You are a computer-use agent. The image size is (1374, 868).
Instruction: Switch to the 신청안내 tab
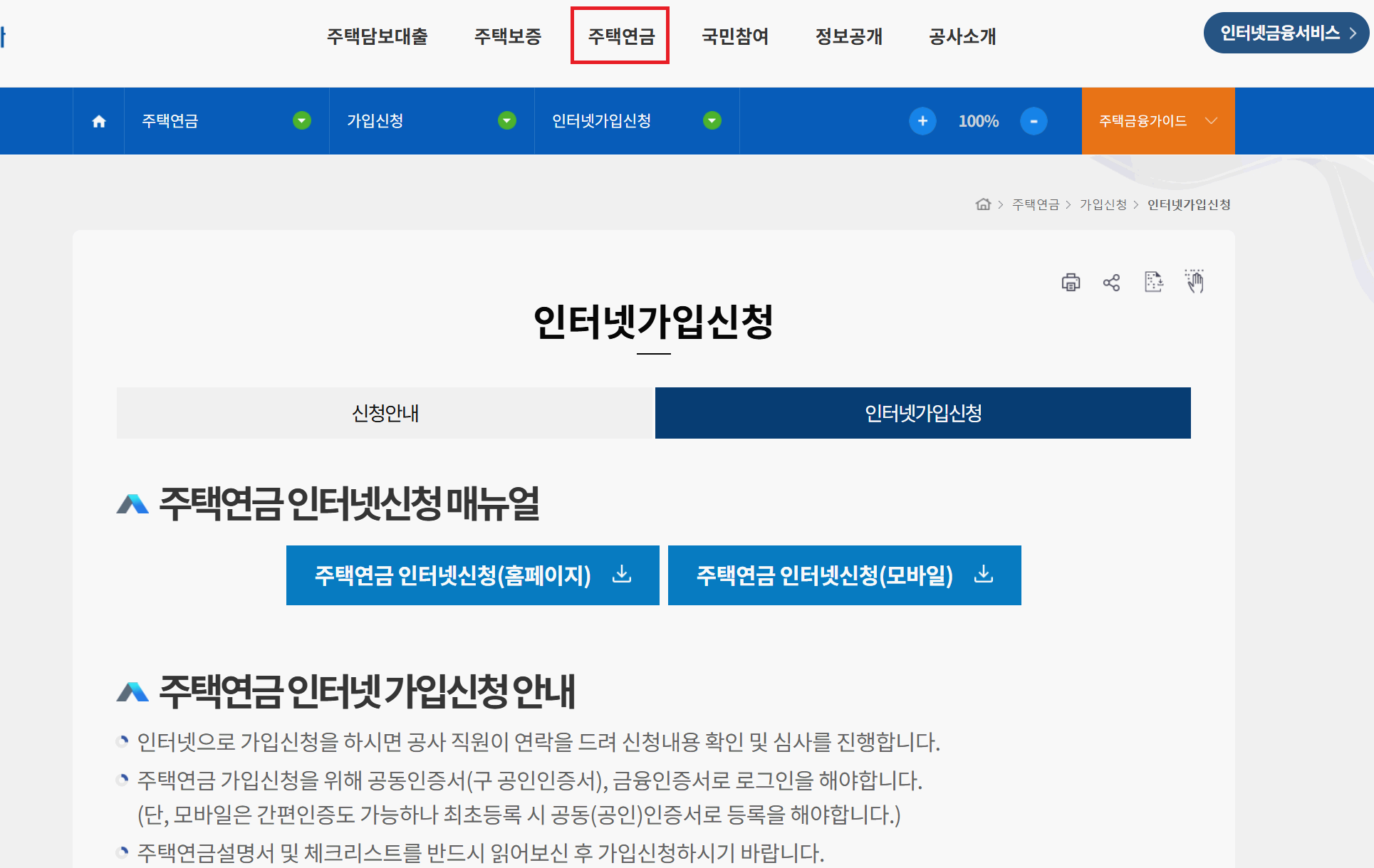[x=385, y=413]
